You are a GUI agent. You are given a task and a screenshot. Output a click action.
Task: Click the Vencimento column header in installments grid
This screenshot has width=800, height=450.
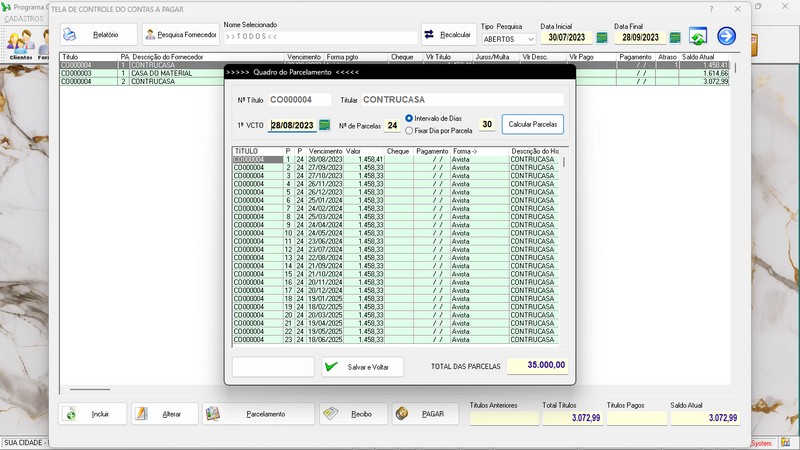click(x=325, y=151)
